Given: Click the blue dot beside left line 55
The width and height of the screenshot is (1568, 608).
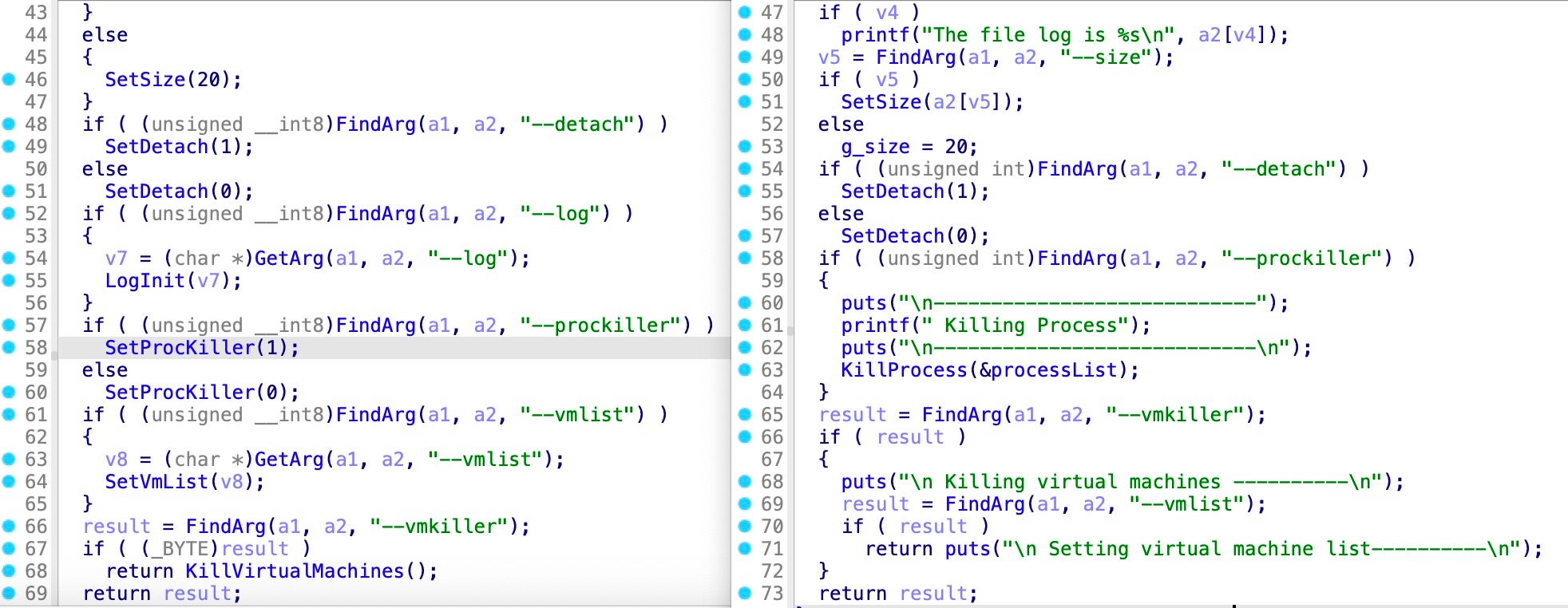Looking at the screenshot, I should [x=9, y=280].
